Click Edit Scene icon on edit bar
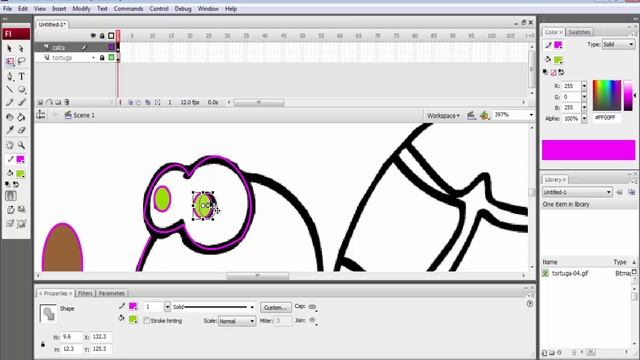 471,116
